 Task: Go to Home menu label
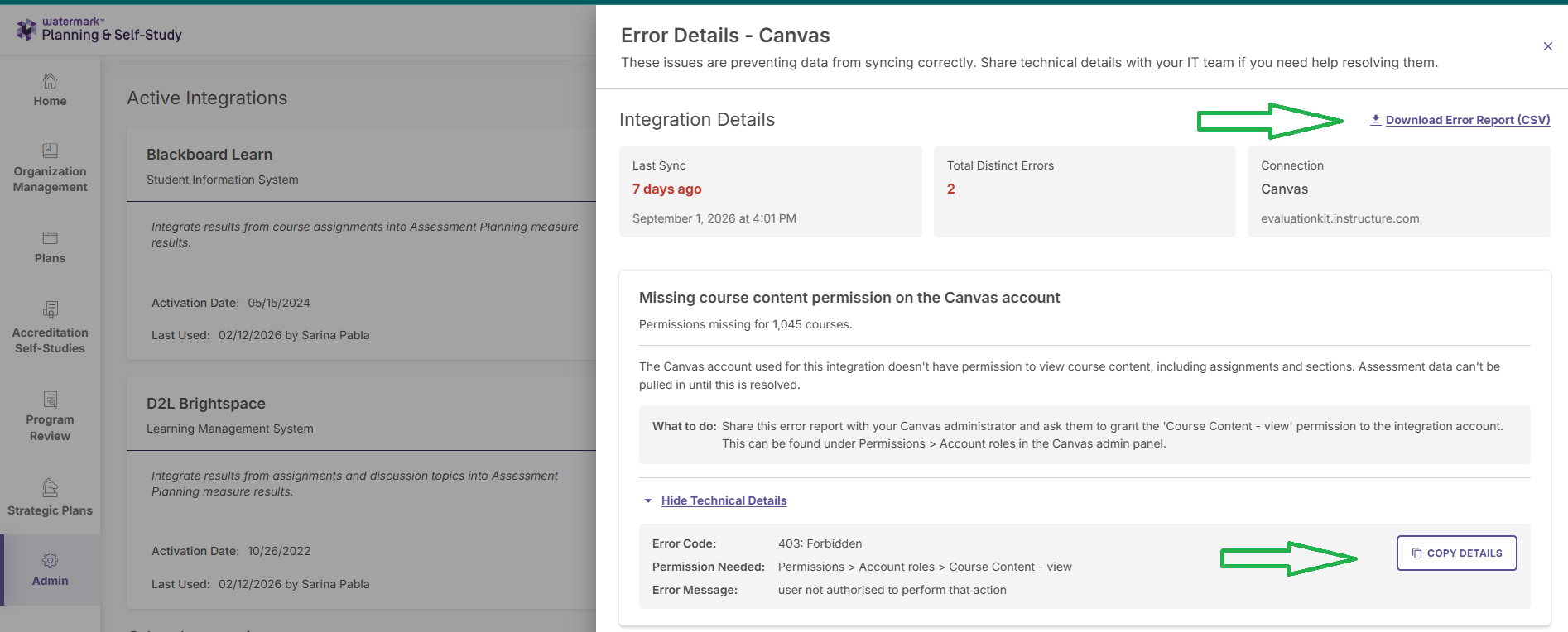(51, 101)
